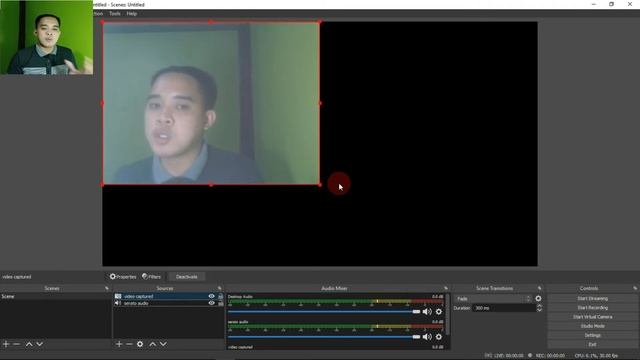Select the webcam source in the preview canvas
640x360 pixels.
click(211, 103)
